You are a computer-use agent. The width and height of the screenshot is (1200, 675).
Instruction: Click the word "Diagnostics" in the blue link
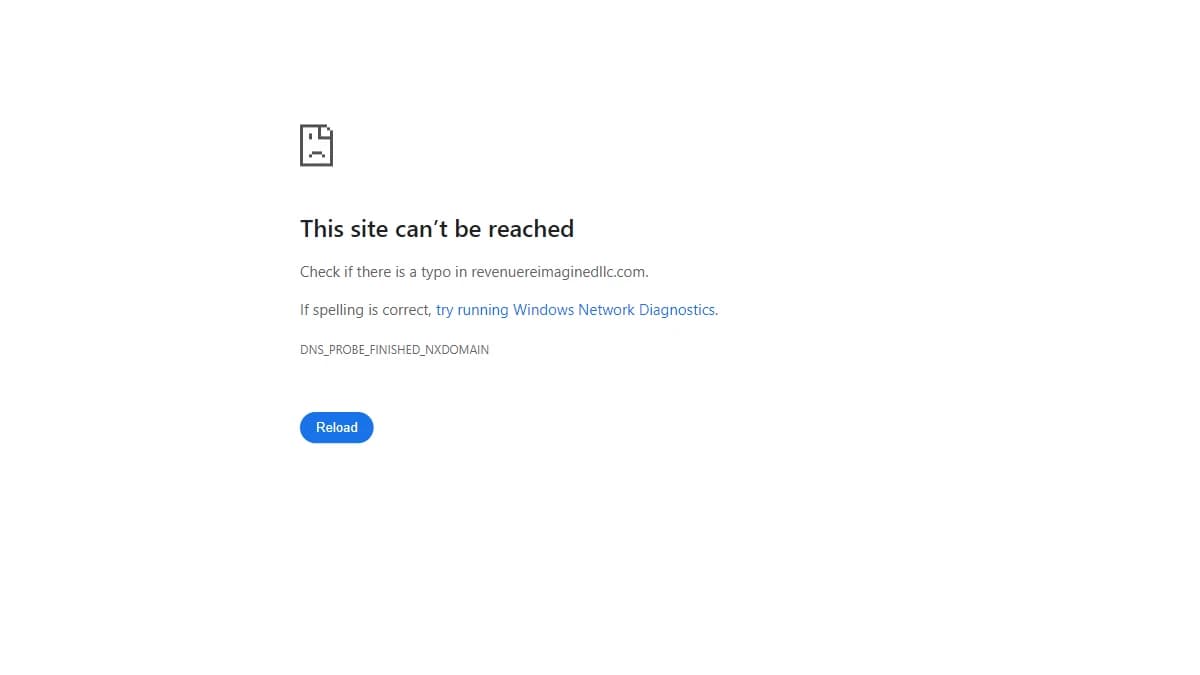(x=677, y=310)
